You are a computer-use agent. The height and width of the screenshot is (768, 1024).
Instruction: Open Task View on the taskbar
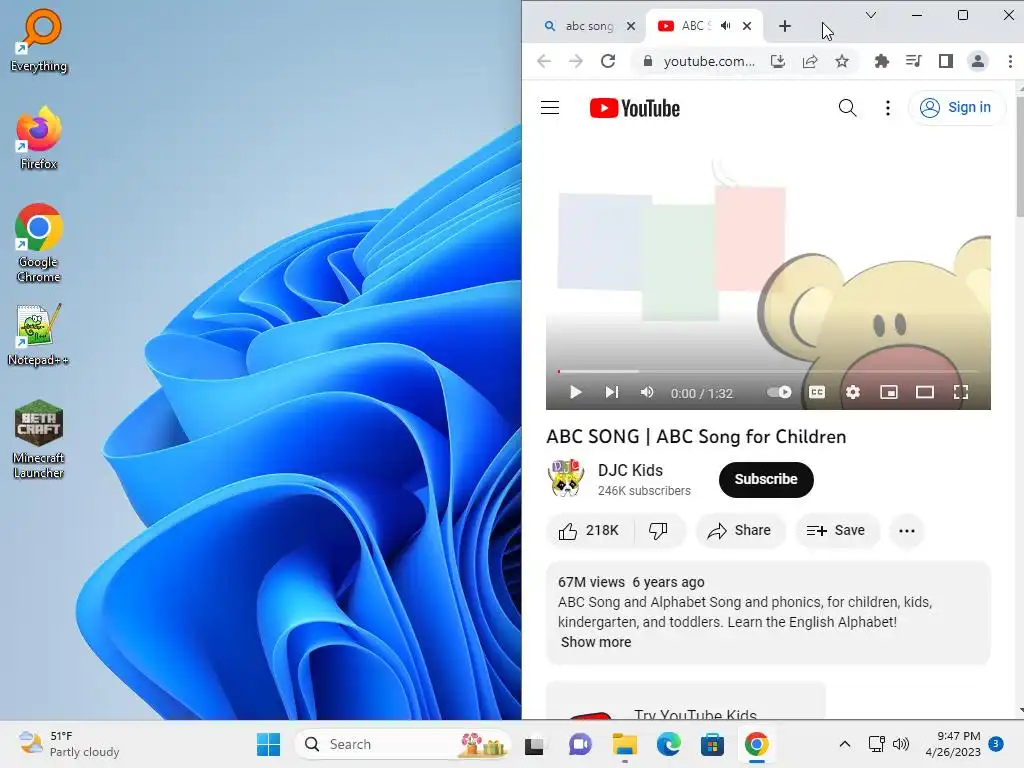(534, 744)
